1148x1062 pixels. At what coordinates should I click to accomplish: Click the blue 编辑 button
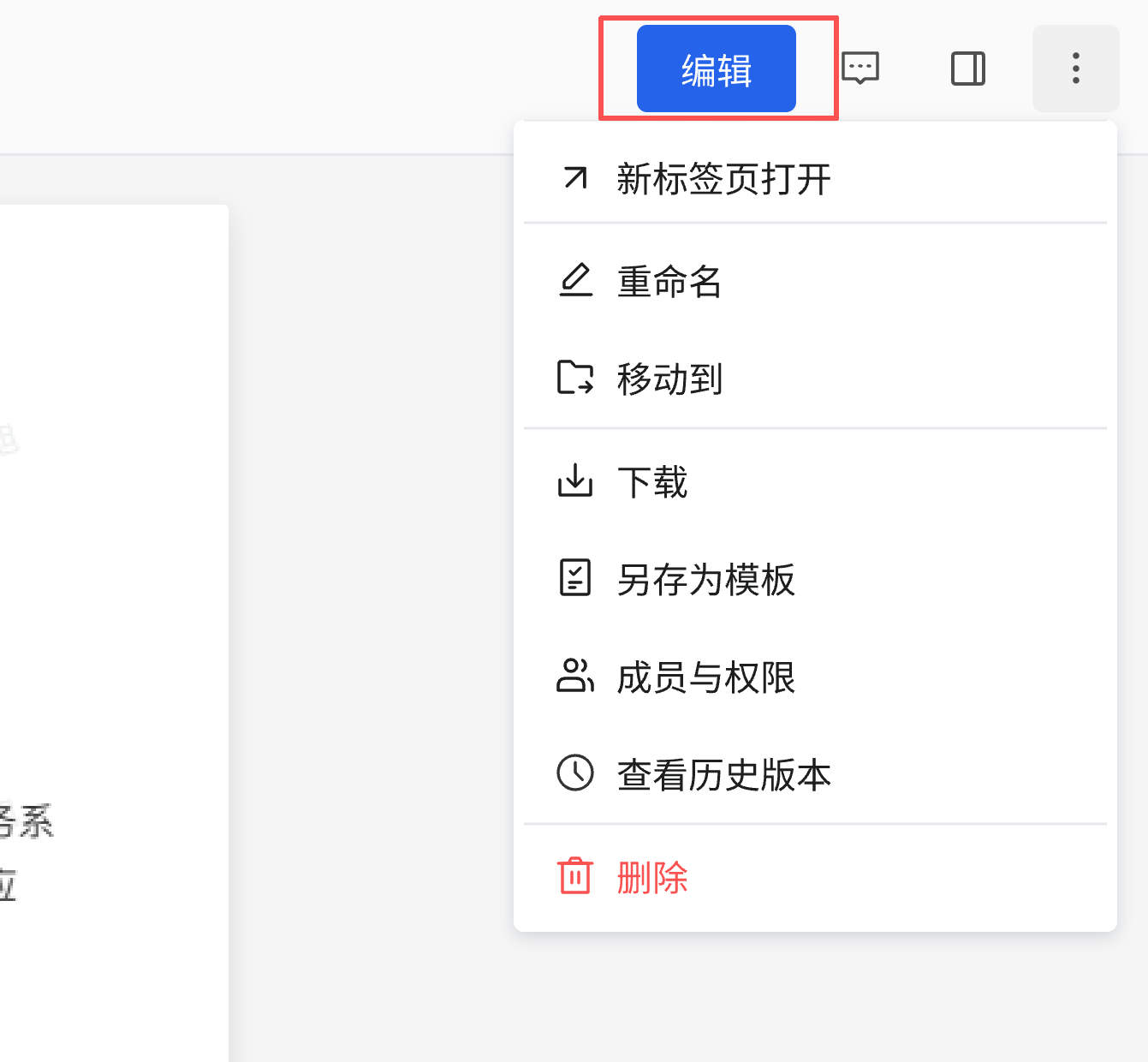coord(716,69)
